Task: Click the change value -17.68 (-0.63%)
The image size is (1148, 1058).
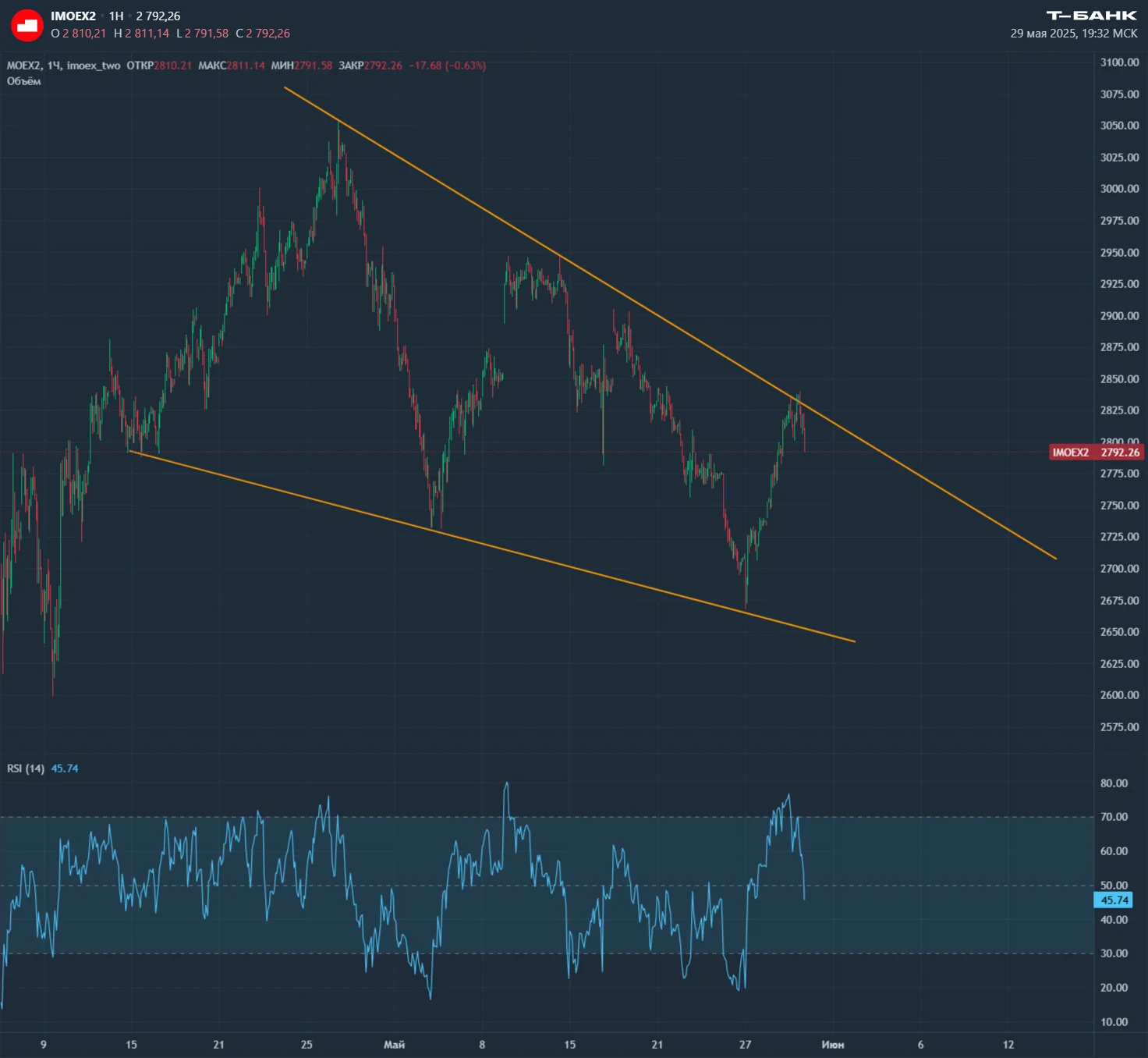Action: (448, 66)
